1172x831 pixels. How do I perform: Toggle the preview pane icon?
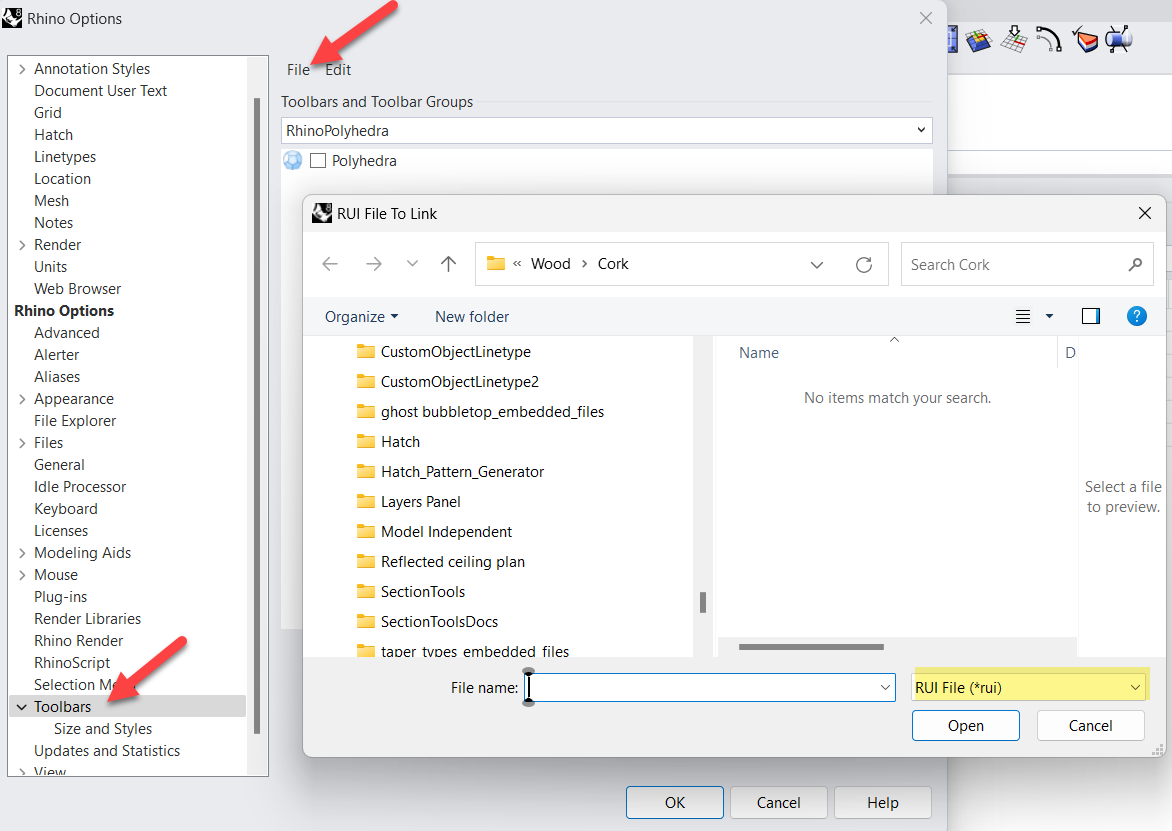(1091, 316)
